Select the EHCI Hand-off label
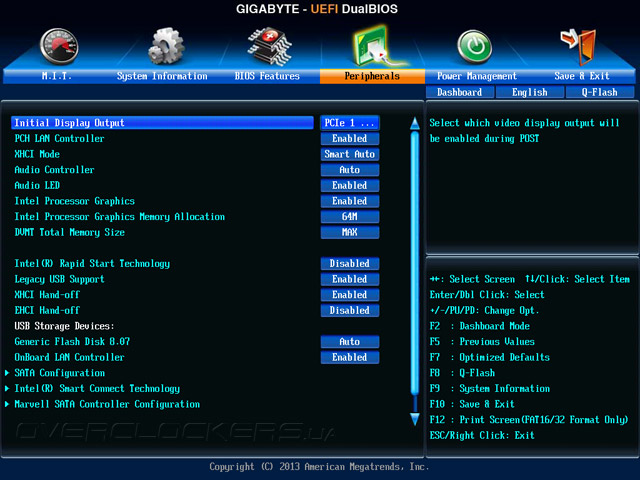This screenshot has height=480, width=640. (x=47, y=310)
